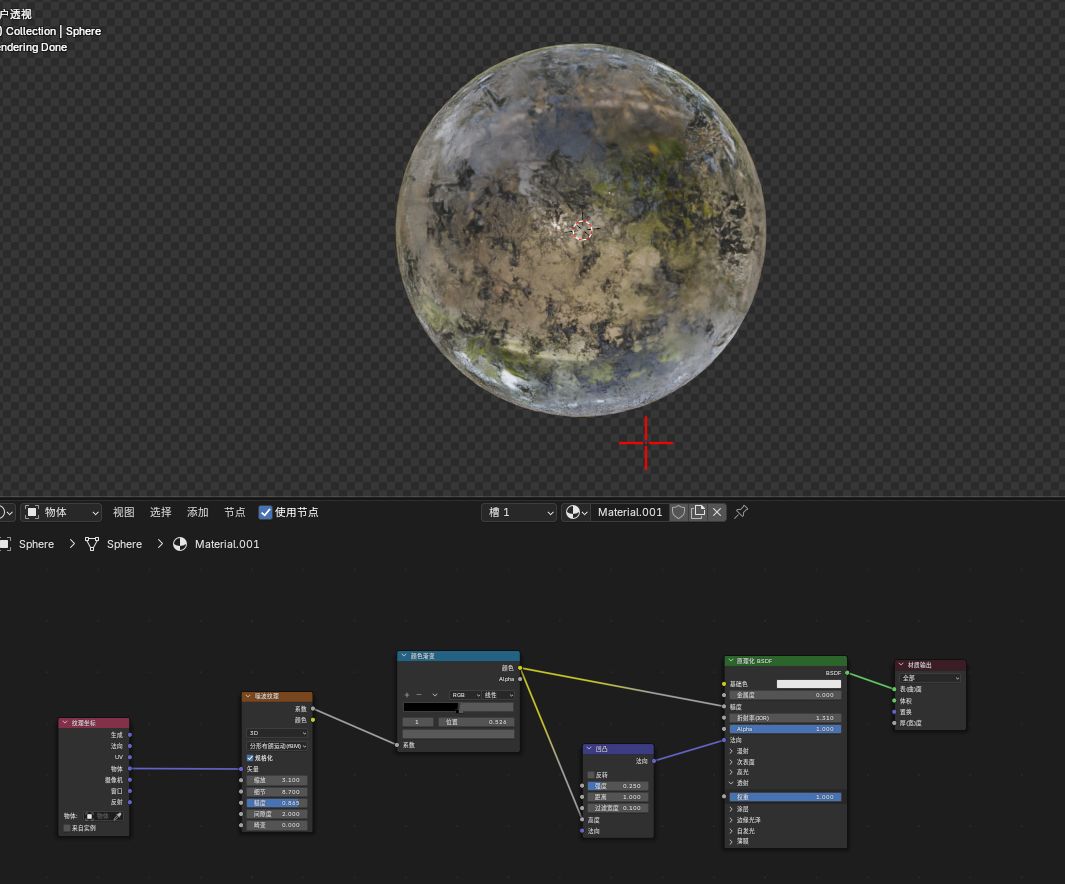Click the fake user shield icon
The width and height of the screenshot is (1065, 884).
click(678, 512)
